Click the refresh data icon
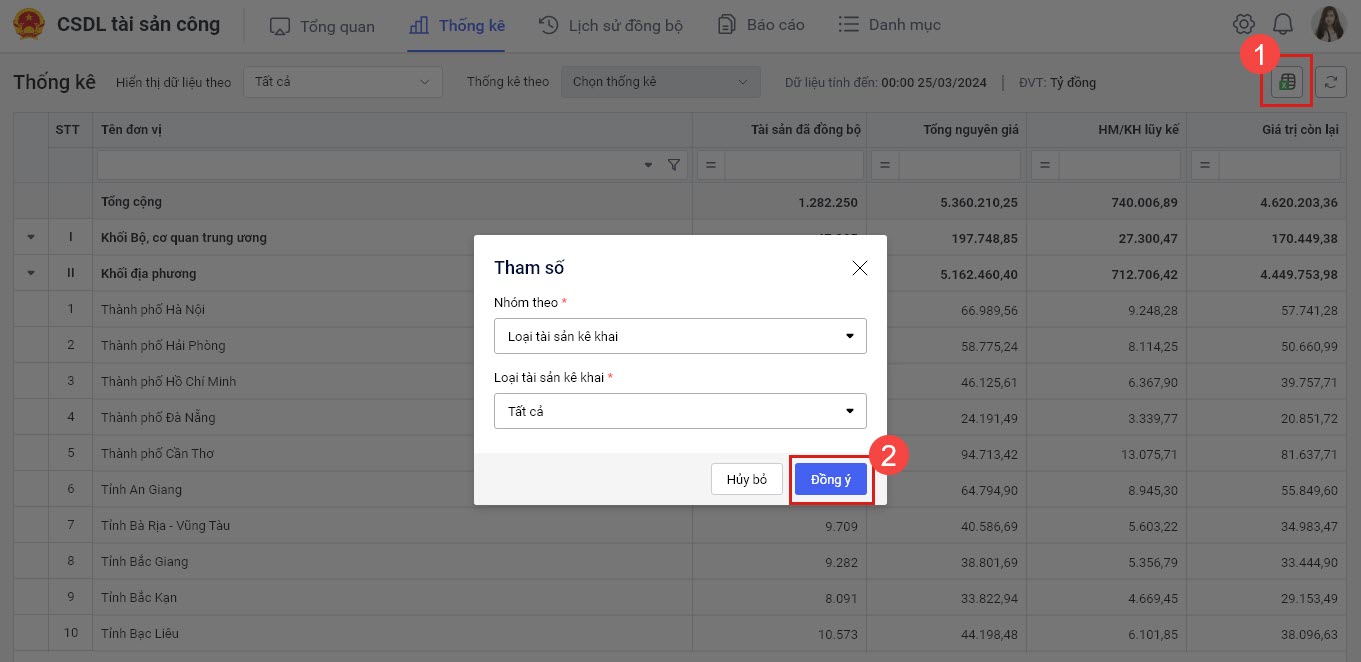1361x662 pixels. click(1330, 82)
